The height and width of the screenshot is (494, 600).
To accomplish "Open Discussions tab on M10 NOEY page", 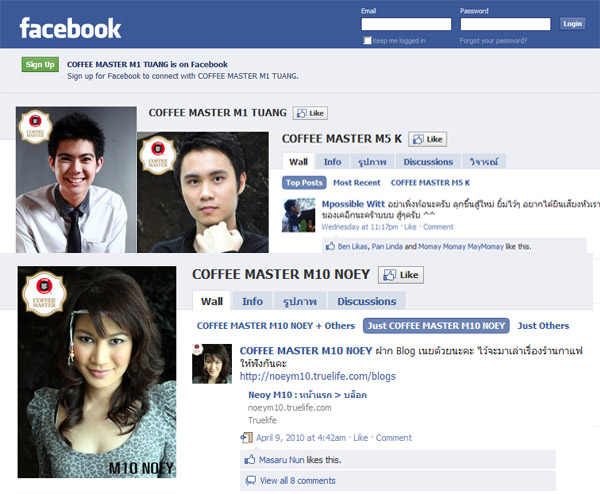I will pos(367,302).
